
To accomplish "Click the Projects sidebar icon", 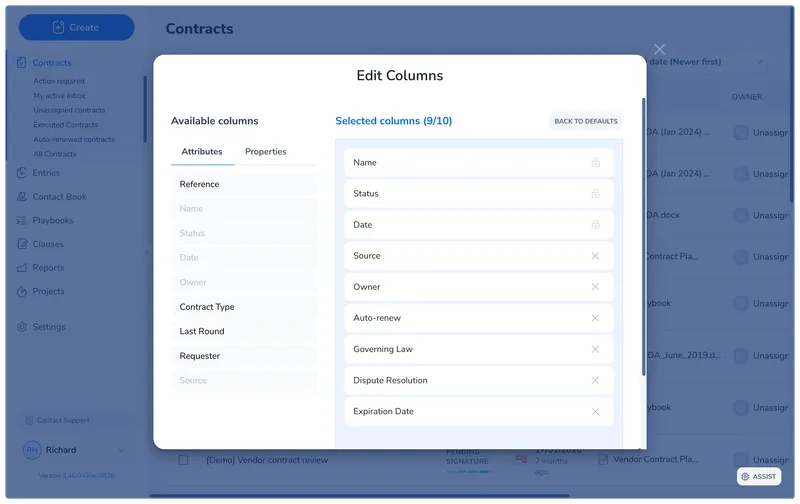I will tap(21, 291).
